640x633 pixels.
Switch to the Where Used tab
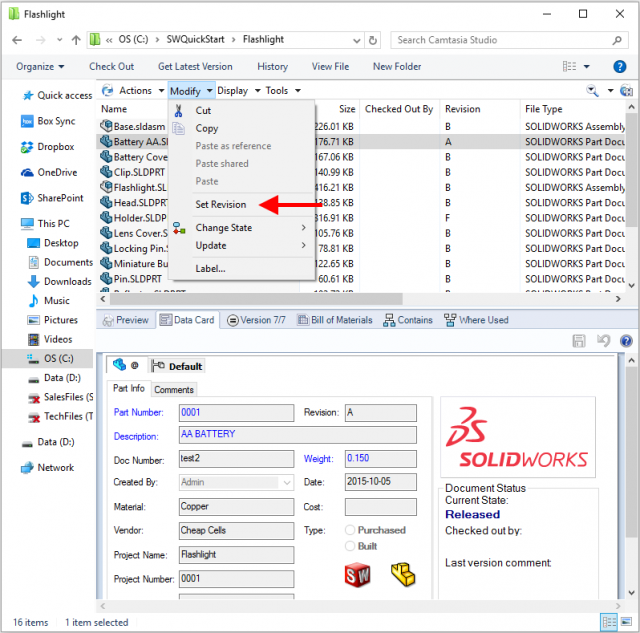click(x=476, y=320)
